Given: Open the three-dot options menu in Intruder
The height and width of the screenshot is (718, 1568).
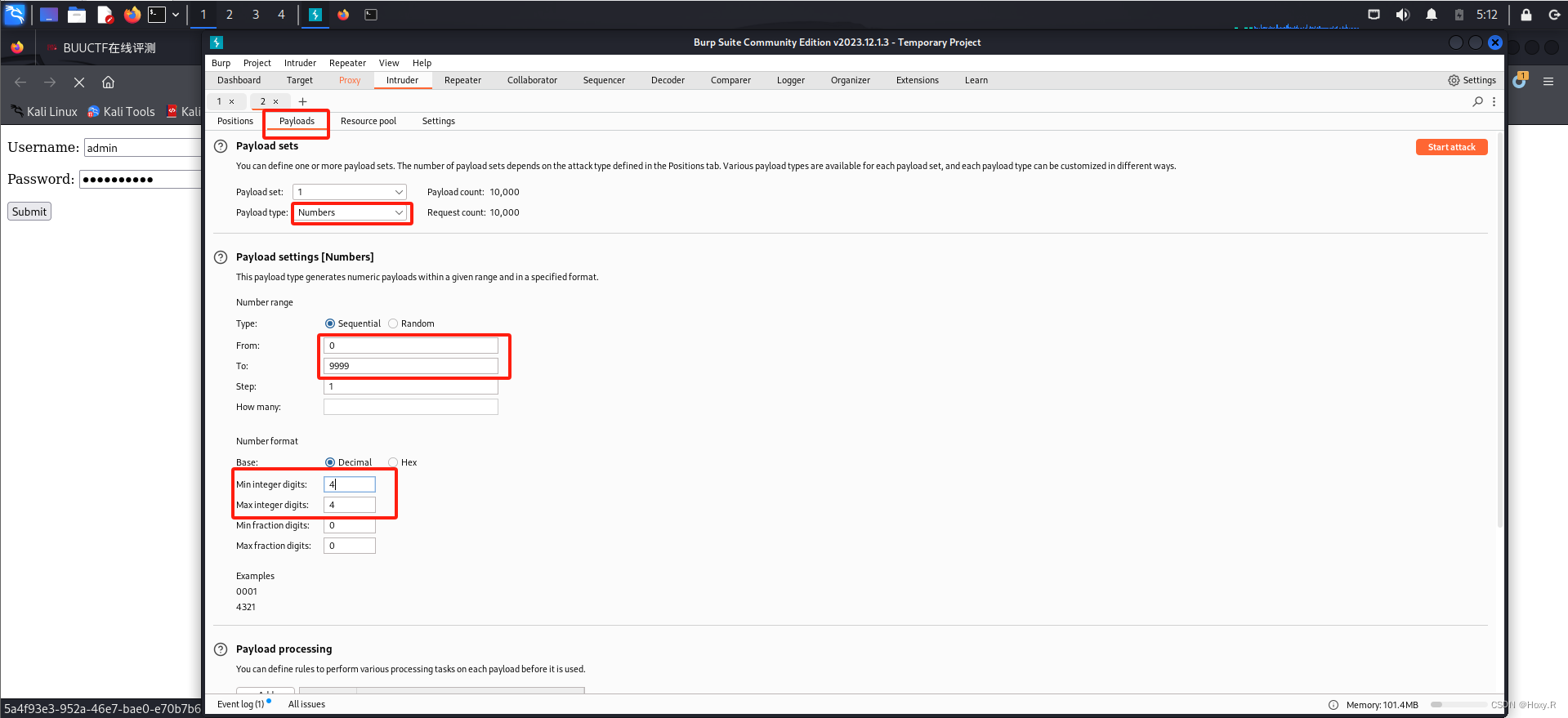Looking at the screenshot, I should click(1494, 101).
